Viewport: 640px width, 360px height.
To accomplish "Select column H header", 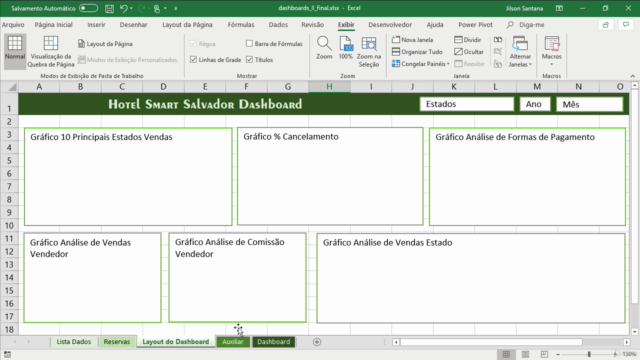I will point(329,87).
